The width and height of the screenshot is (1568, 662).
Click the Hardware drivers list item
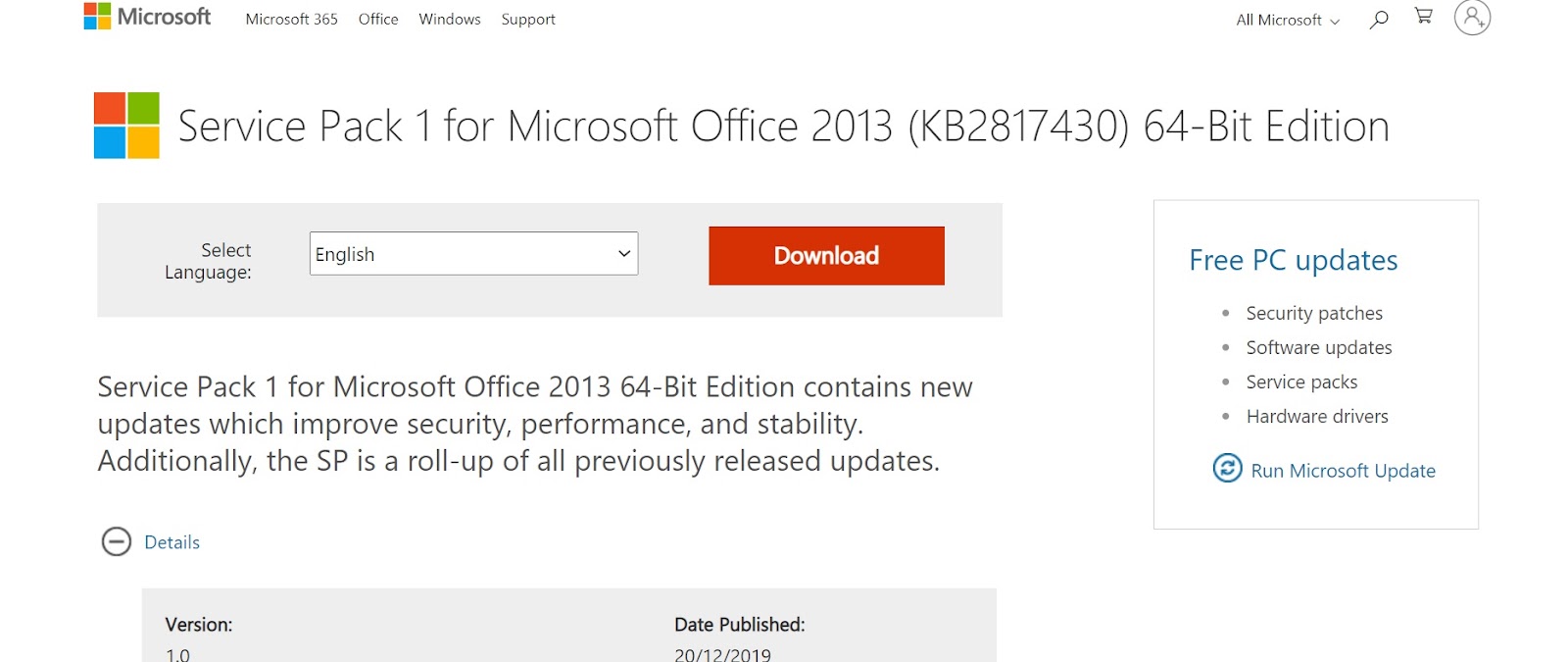(1317, 416)
